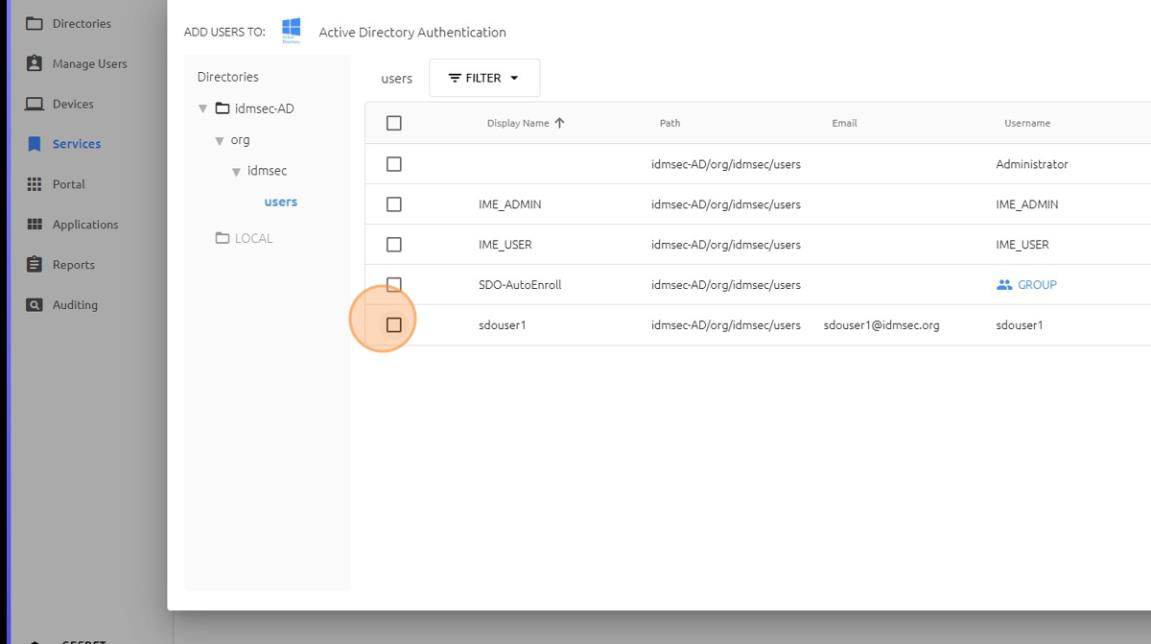
Task: Select the LOCAL directory tree item
Action: pyautogui.click(x=253, y=238)
